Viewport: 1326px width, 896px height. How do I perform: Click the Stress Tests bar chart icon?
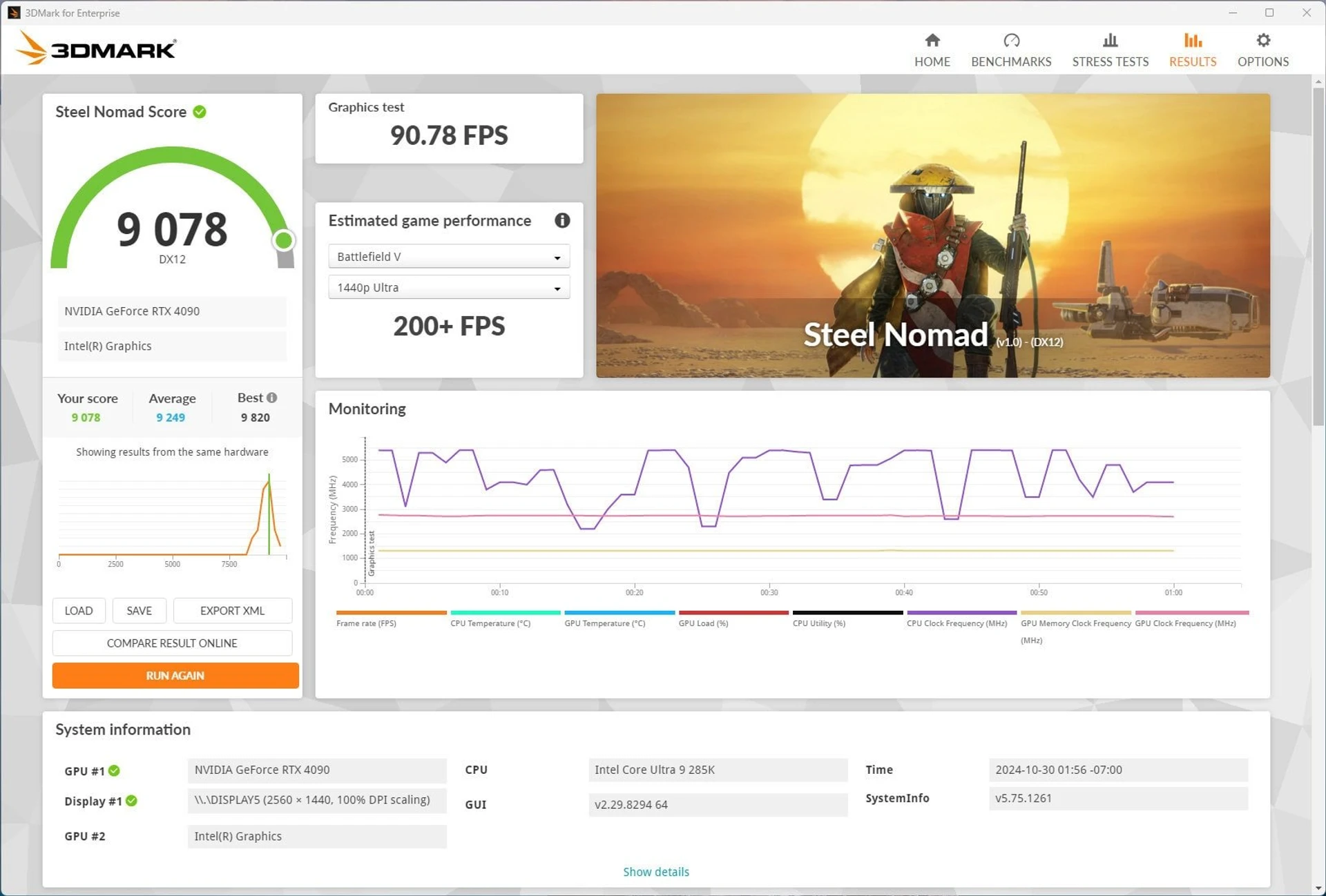click(x=1110, y=40)
